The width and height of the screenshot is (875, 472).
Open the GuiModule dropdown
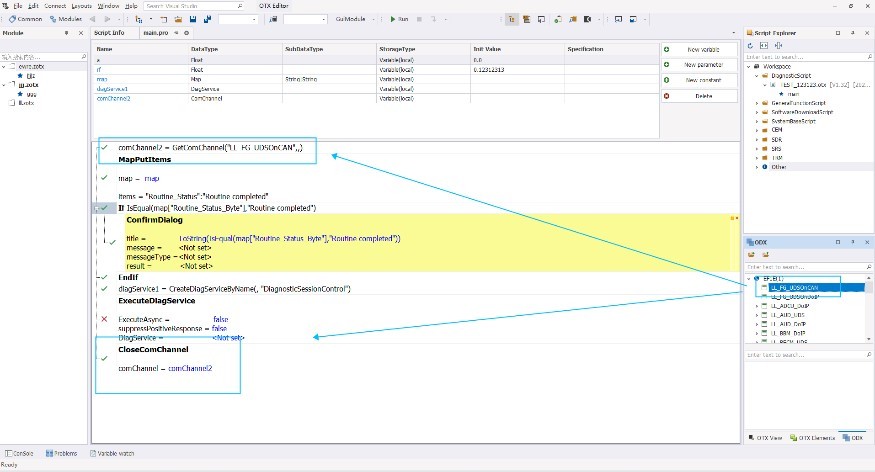click(373, 19)
